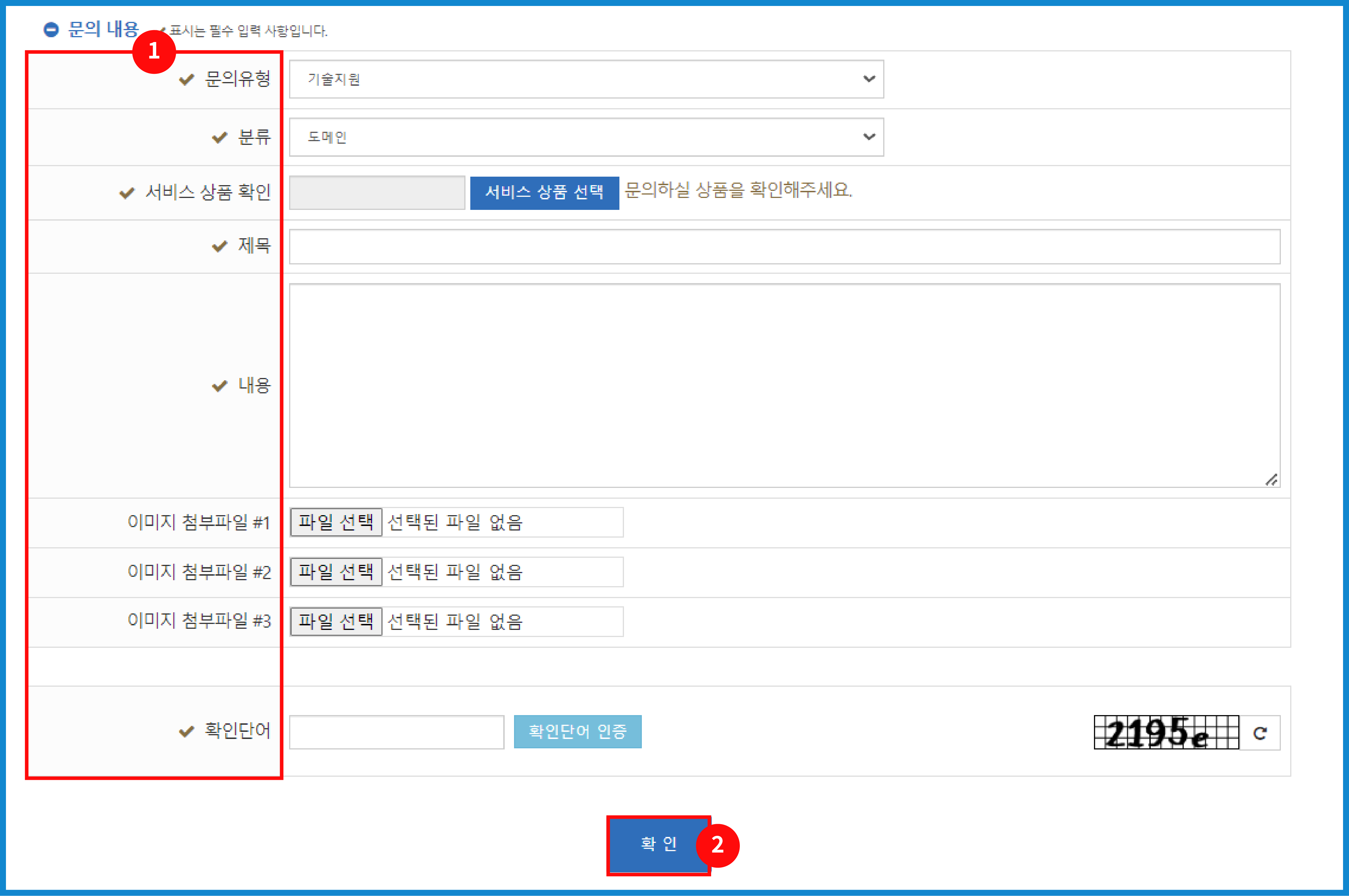
Task: Click the red number 1 badge
Action: [x=154, y=51]
